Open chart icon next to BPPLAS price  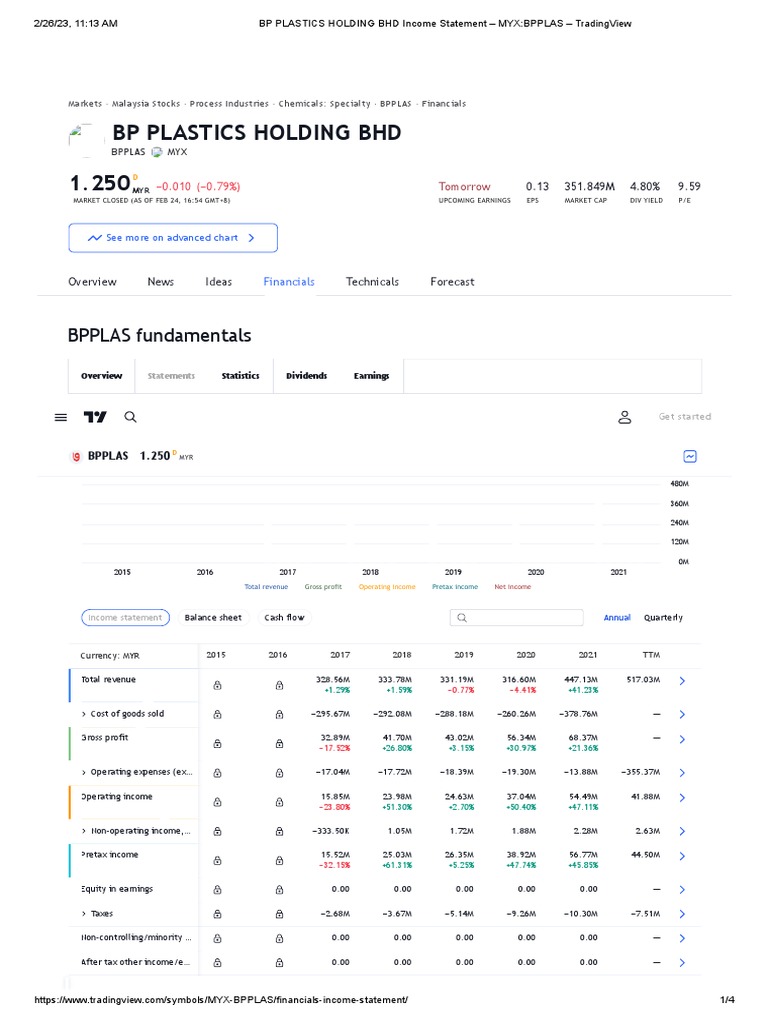tap(690, 456)
